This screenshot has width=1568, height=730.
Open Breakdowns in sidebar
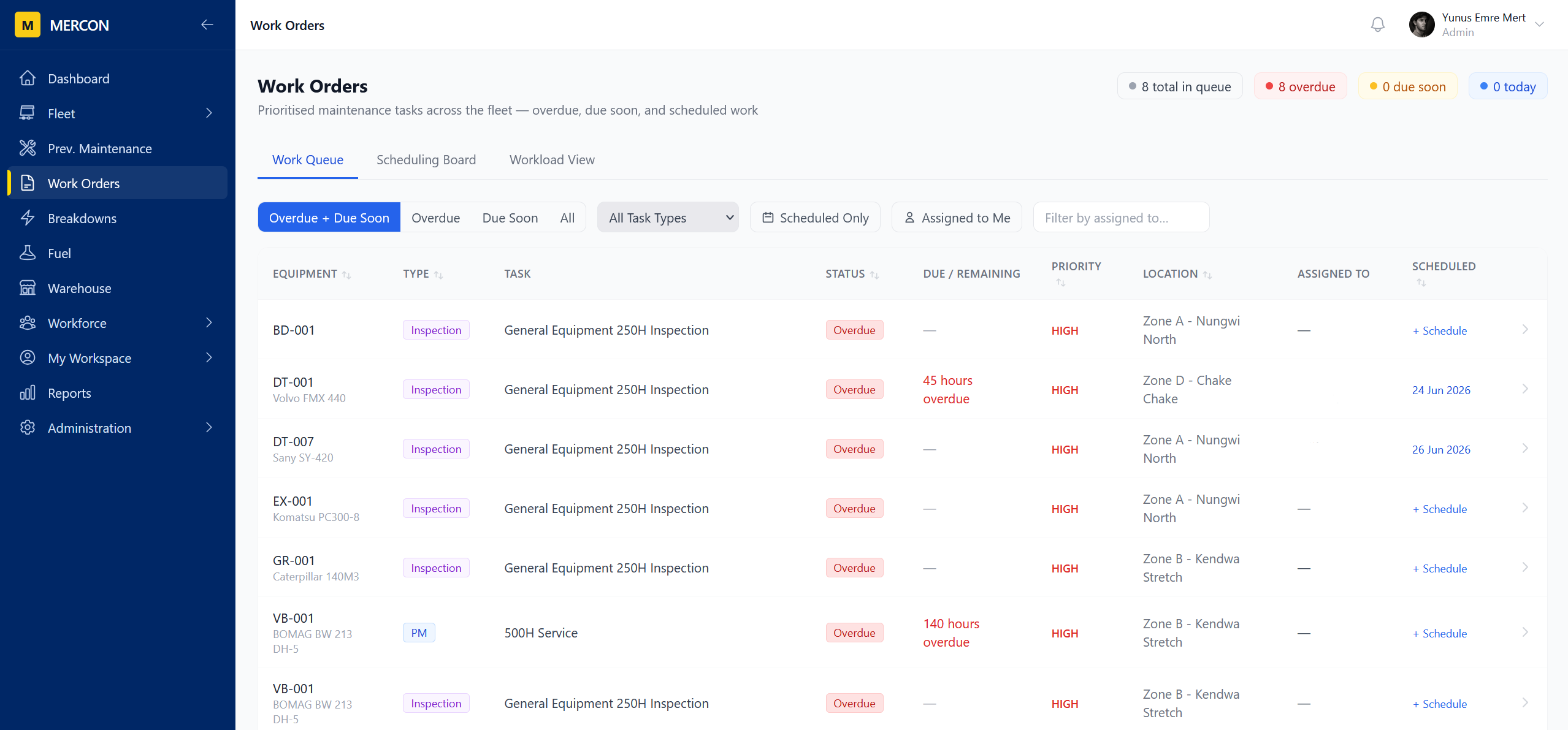pos(118,218)
